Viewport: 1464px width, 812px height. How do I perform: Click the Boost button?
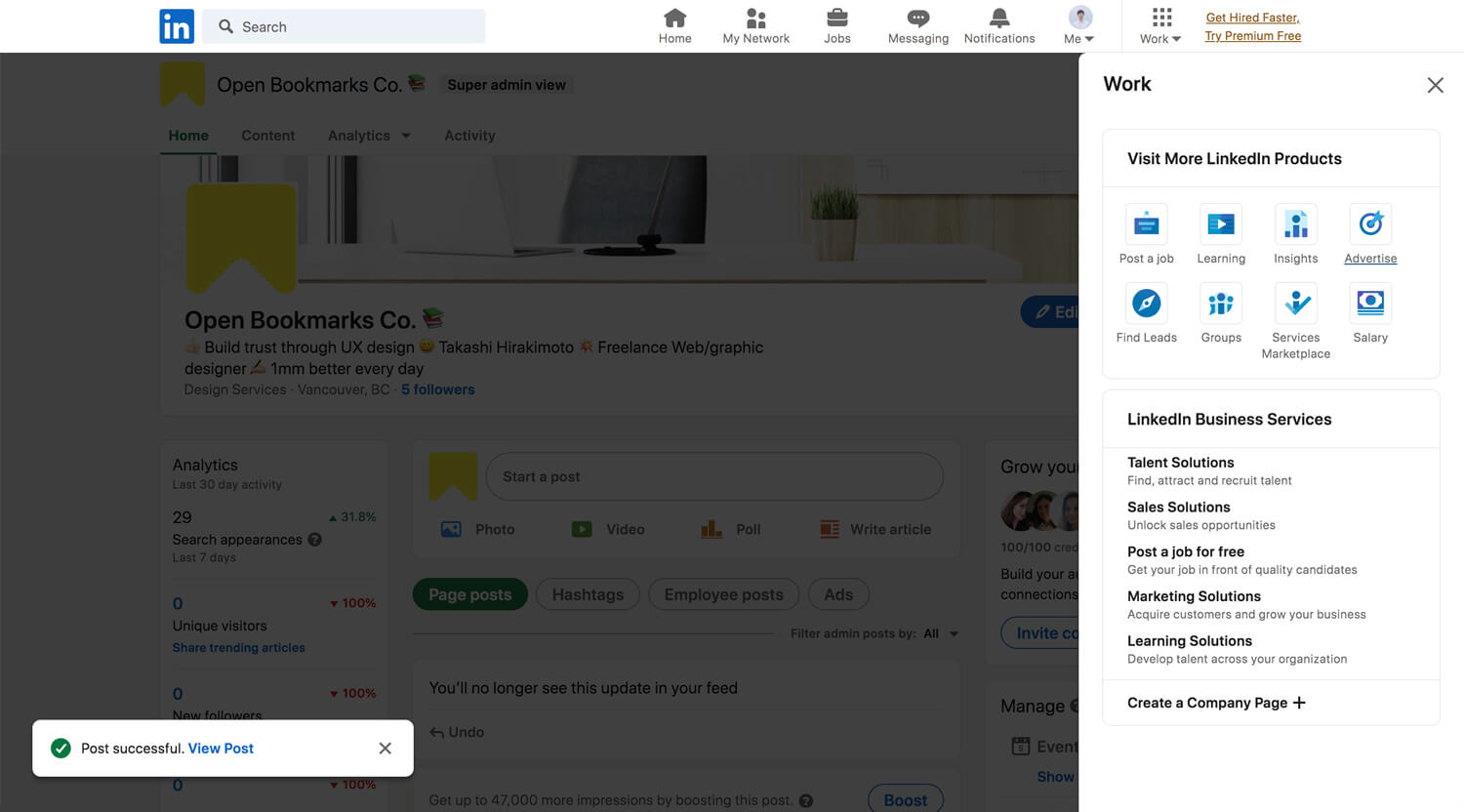(x=905, y=799)
